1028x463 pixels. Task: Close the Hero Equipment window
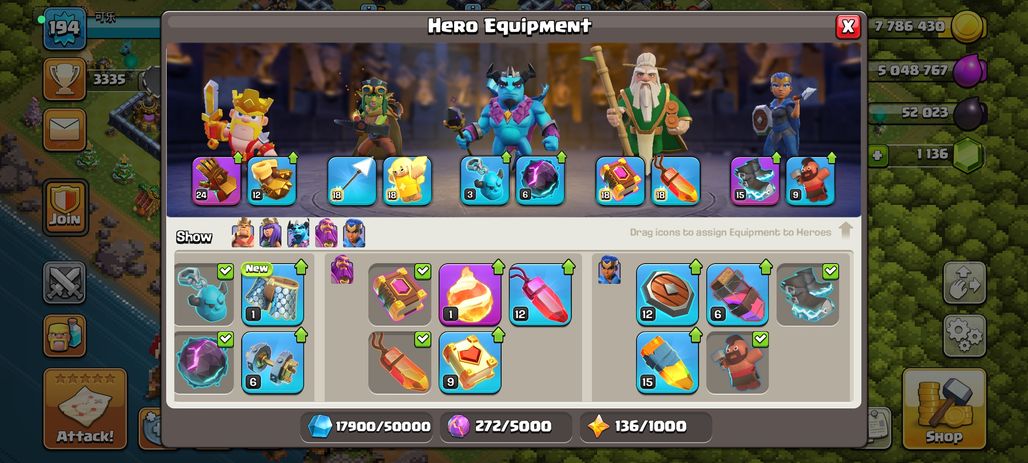point(848,26)
